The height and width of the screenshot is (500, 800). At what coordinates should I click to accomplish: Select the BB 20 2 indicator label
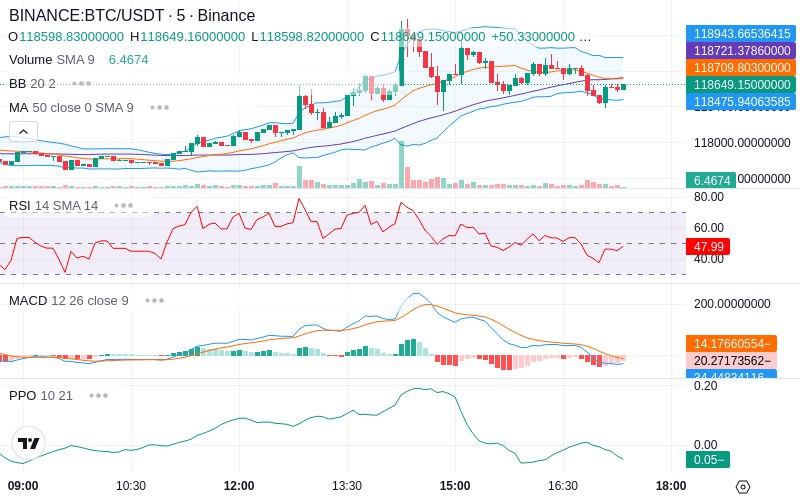32,83
